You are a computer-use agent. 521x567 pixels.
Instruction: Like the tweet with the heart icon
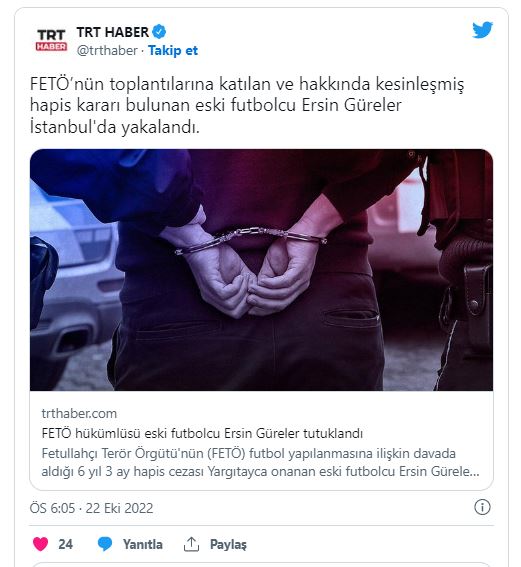click(x=40, y=544)
